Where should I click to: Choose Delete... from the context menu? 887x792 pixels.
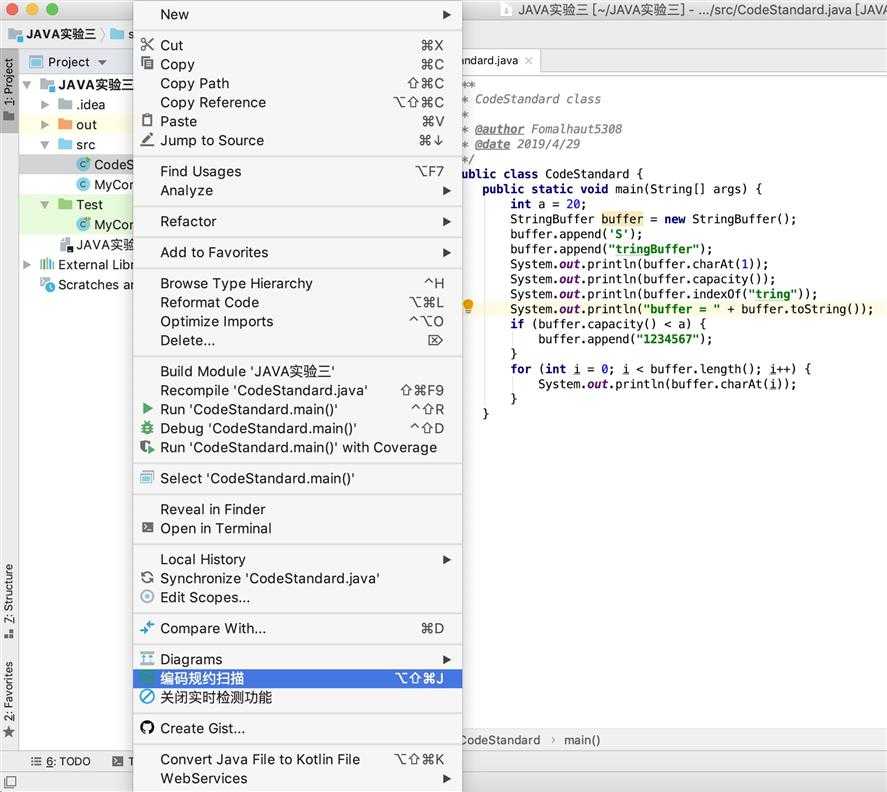point(298,341)
